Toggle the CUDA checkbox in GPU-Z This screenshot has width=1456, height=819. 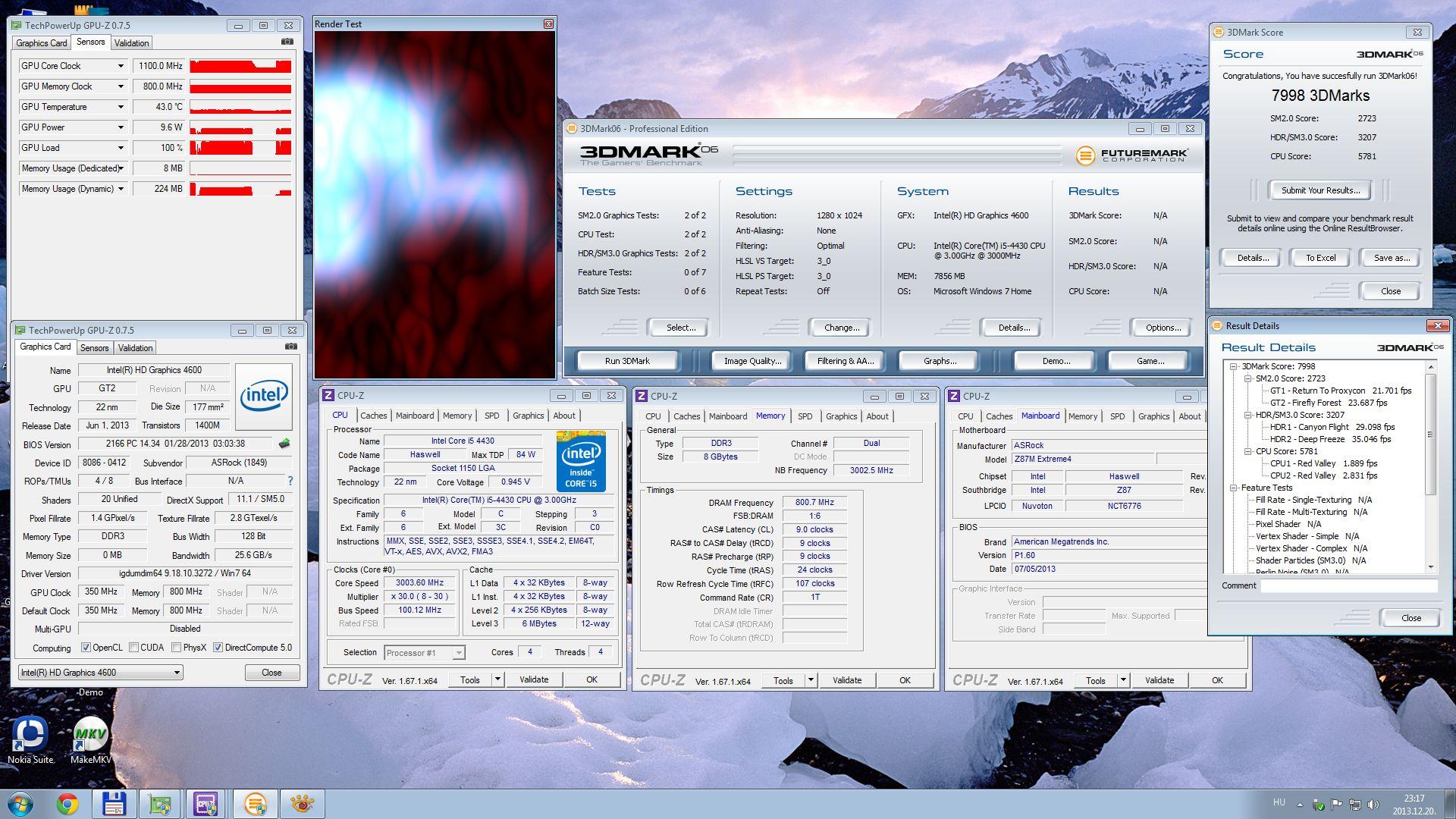tap(133, 648)
